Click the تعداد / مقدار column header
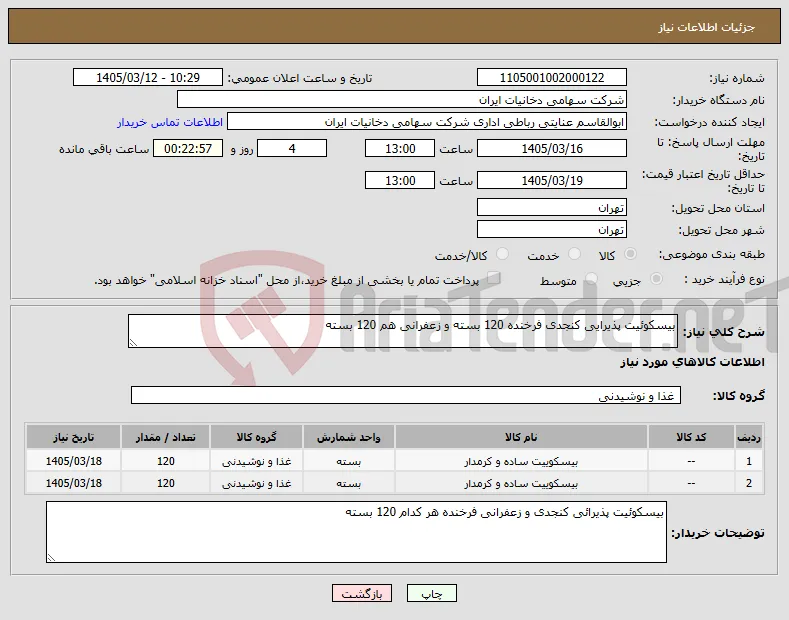This screenshot has width=789, height=620. 166,437
